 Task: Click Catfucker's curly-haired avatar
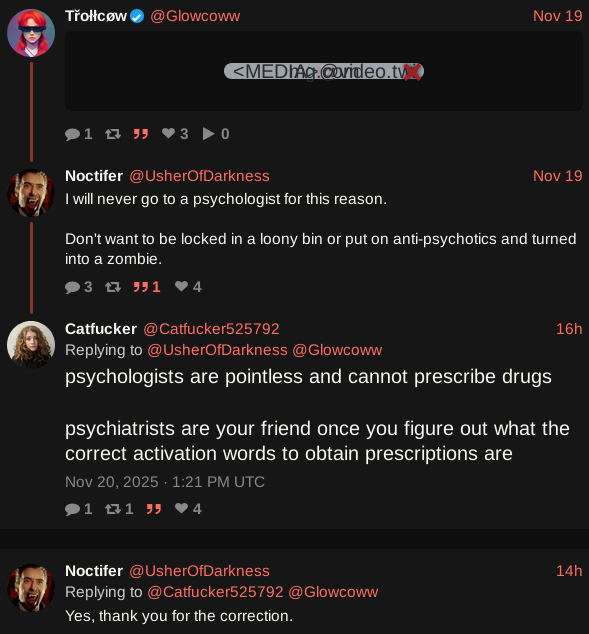(31, 345)
